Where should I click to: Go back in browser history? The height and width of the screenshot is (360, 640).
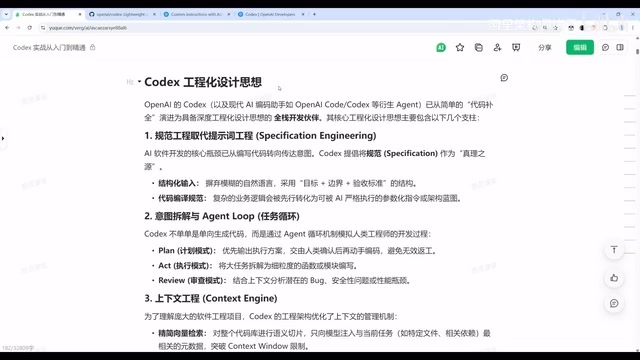(7, 28)
